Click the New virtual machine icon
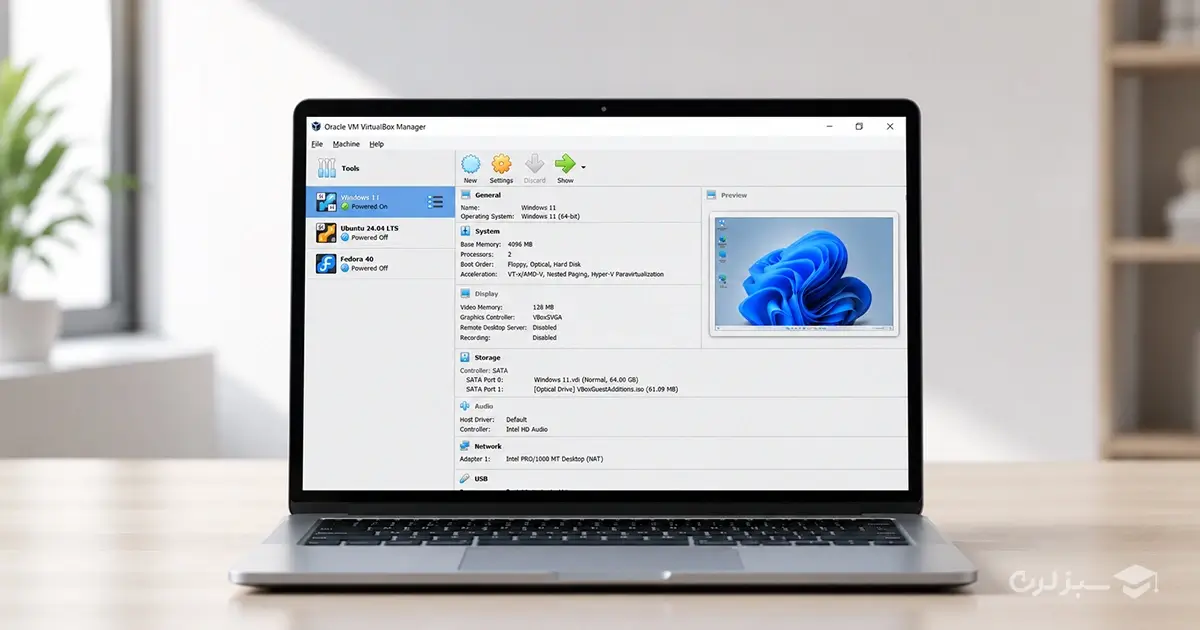Screen dimensions: 1200x630 470,164
